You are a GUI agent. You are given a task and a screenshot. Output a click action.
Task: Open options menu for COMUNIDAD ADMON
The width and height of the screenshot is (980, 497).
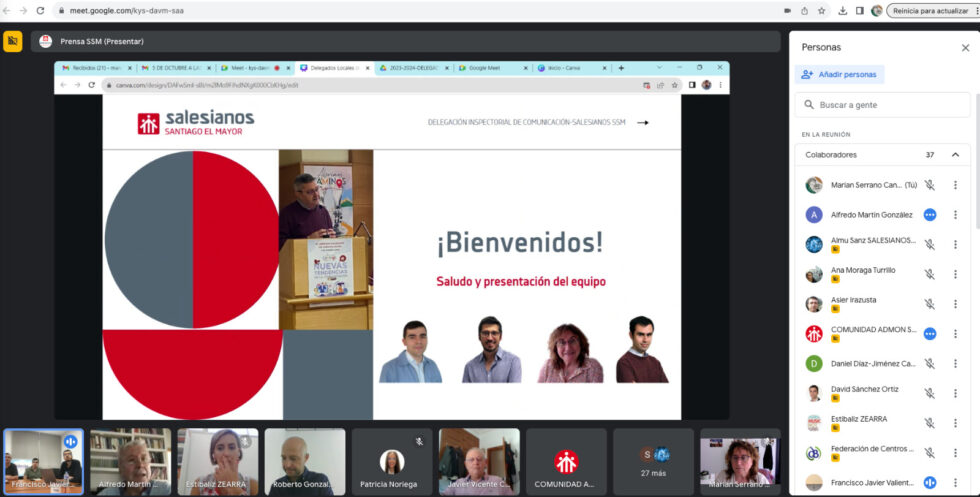tap(955, 334)
